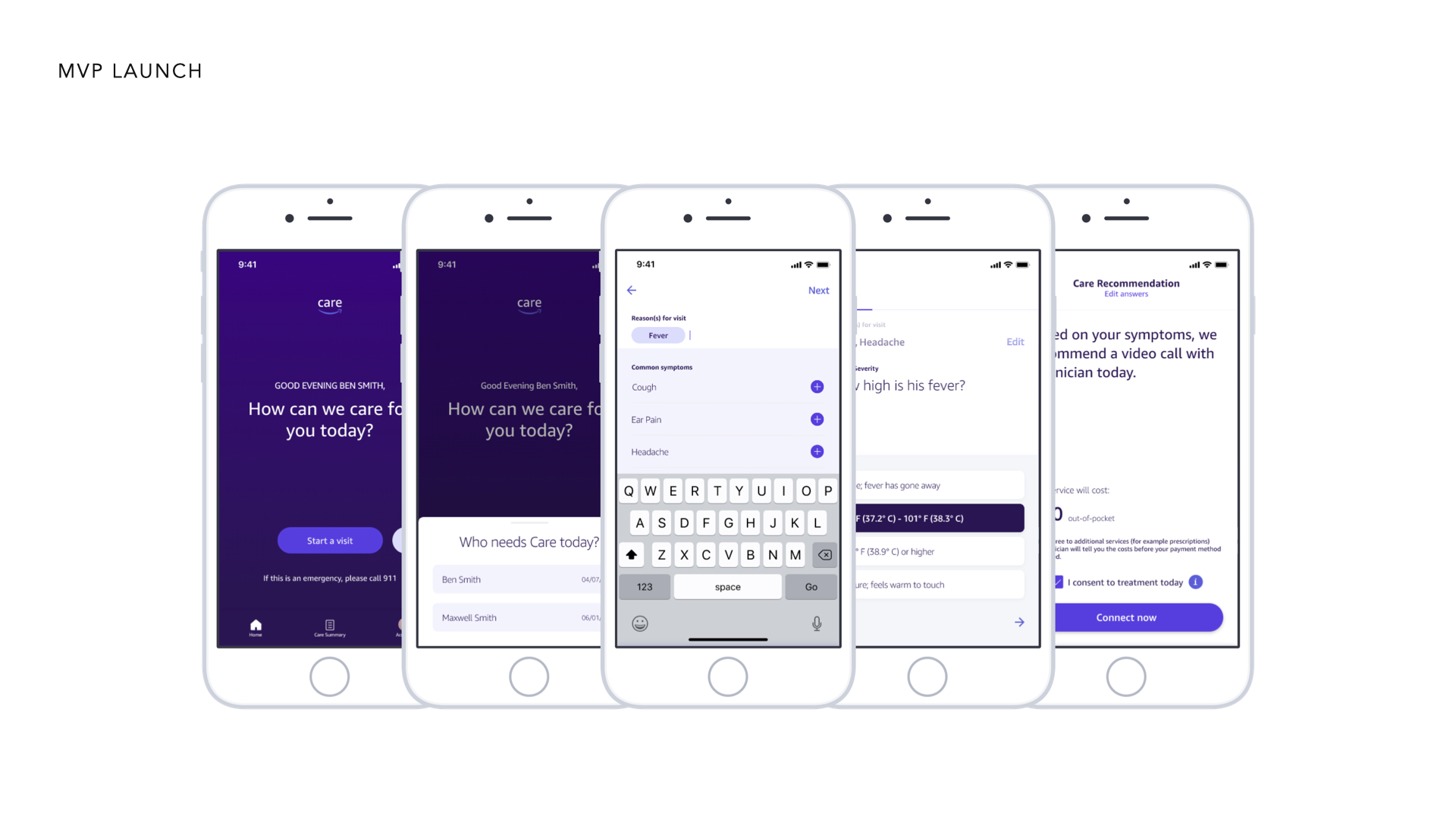The width and height of the screenshot is (1456, 819).
Task: Tap Start a visit button
Action: coord(330,540)
